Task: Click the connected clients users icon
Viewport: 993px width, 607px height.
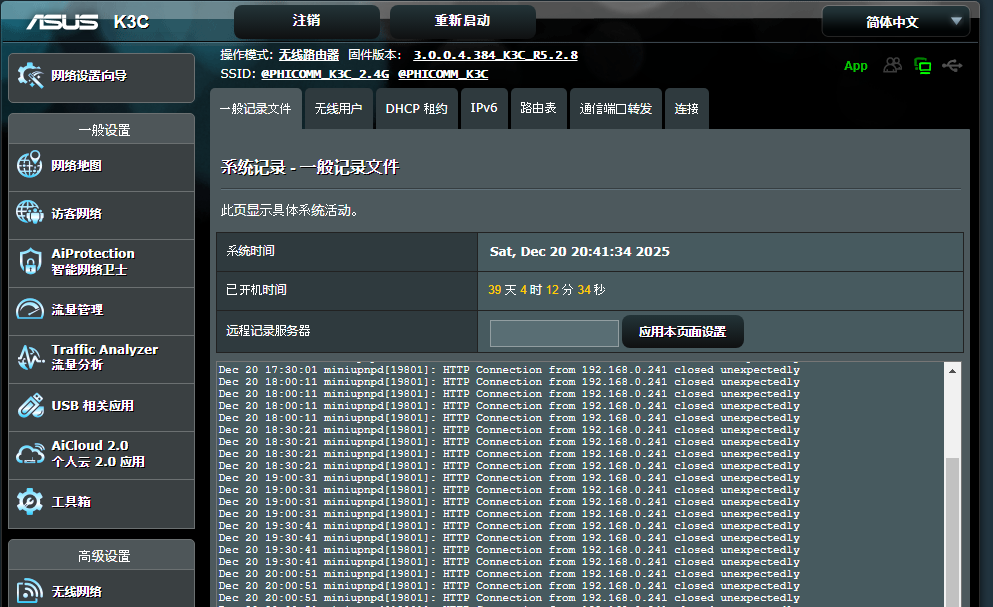Action: [x=892, y=66]
